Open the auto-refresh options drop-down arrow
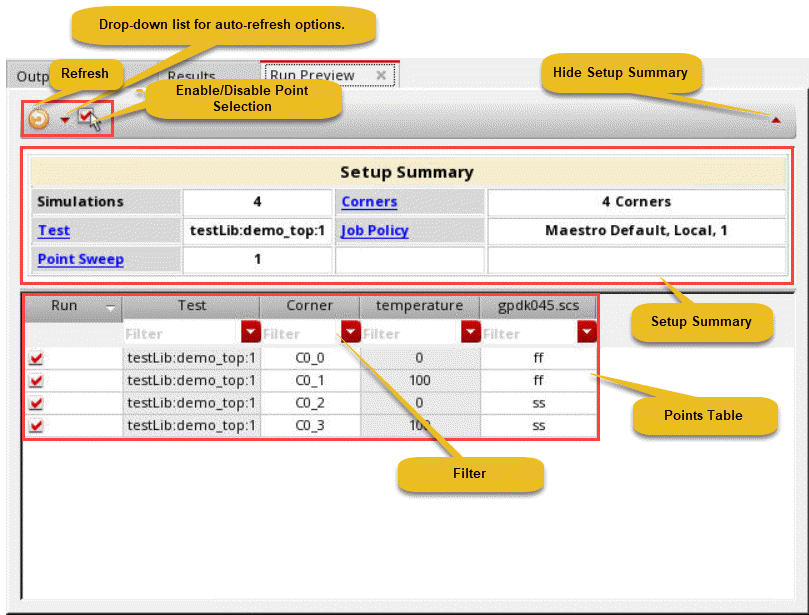Screen dimensions: 809x615 [x=64, y=120]
